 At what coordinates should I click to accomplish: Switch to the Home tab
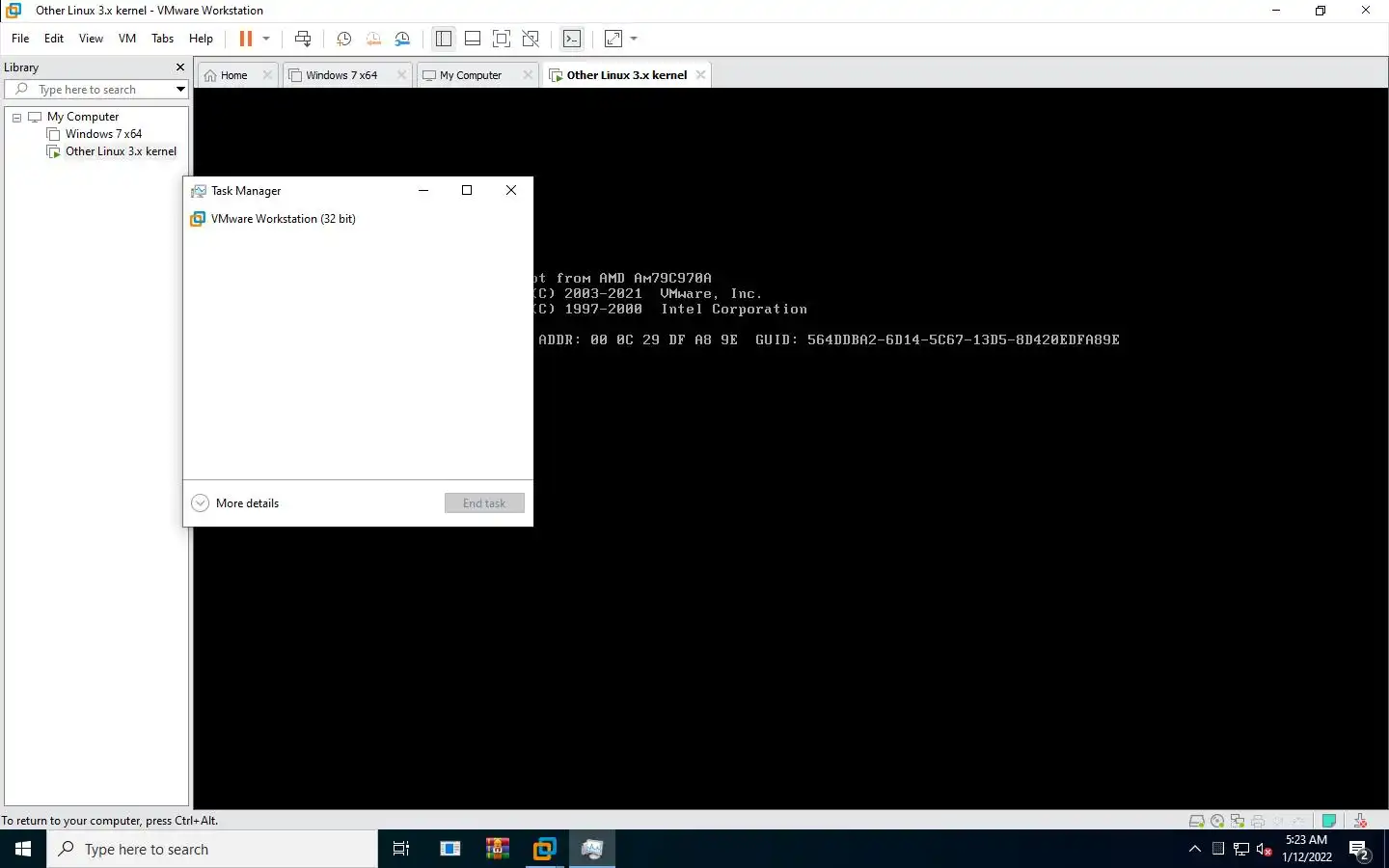[233, 75]
